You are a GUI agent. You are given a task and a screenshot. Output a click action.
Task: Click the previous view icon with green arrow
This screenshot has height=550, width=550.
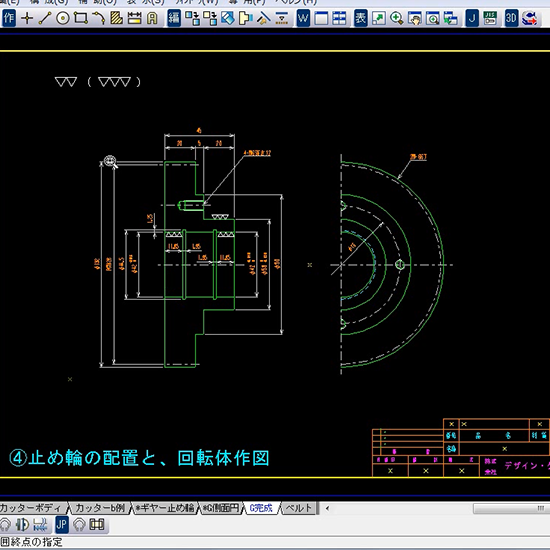(x=451, y=18)
